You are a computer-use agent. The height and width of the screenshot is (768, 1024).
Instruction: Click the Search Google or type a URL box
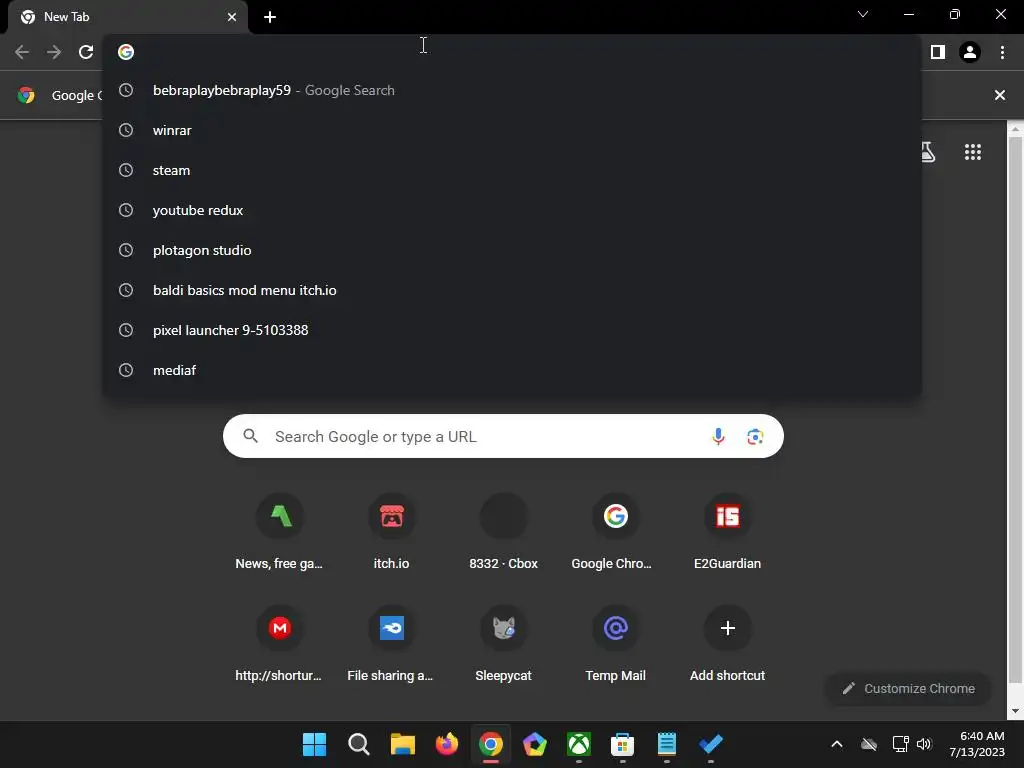tap(504, 436)
